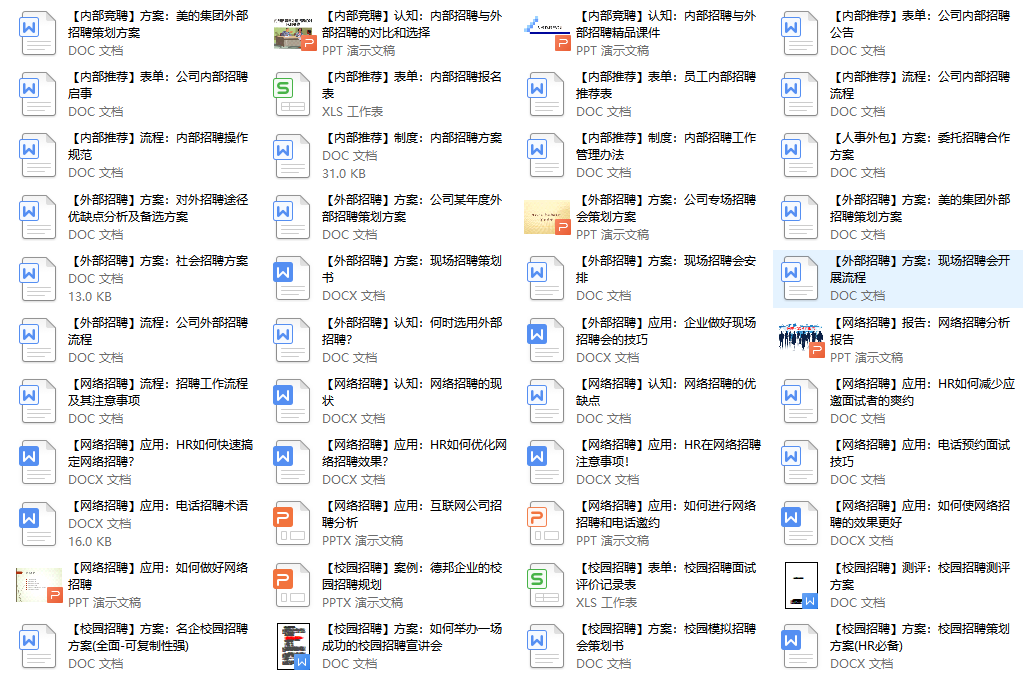The image size is (1034, 674).
Task: Click the DOC icon of 网络招聘的优缺点
Action: pyautogui.click(x=546, y=402)
